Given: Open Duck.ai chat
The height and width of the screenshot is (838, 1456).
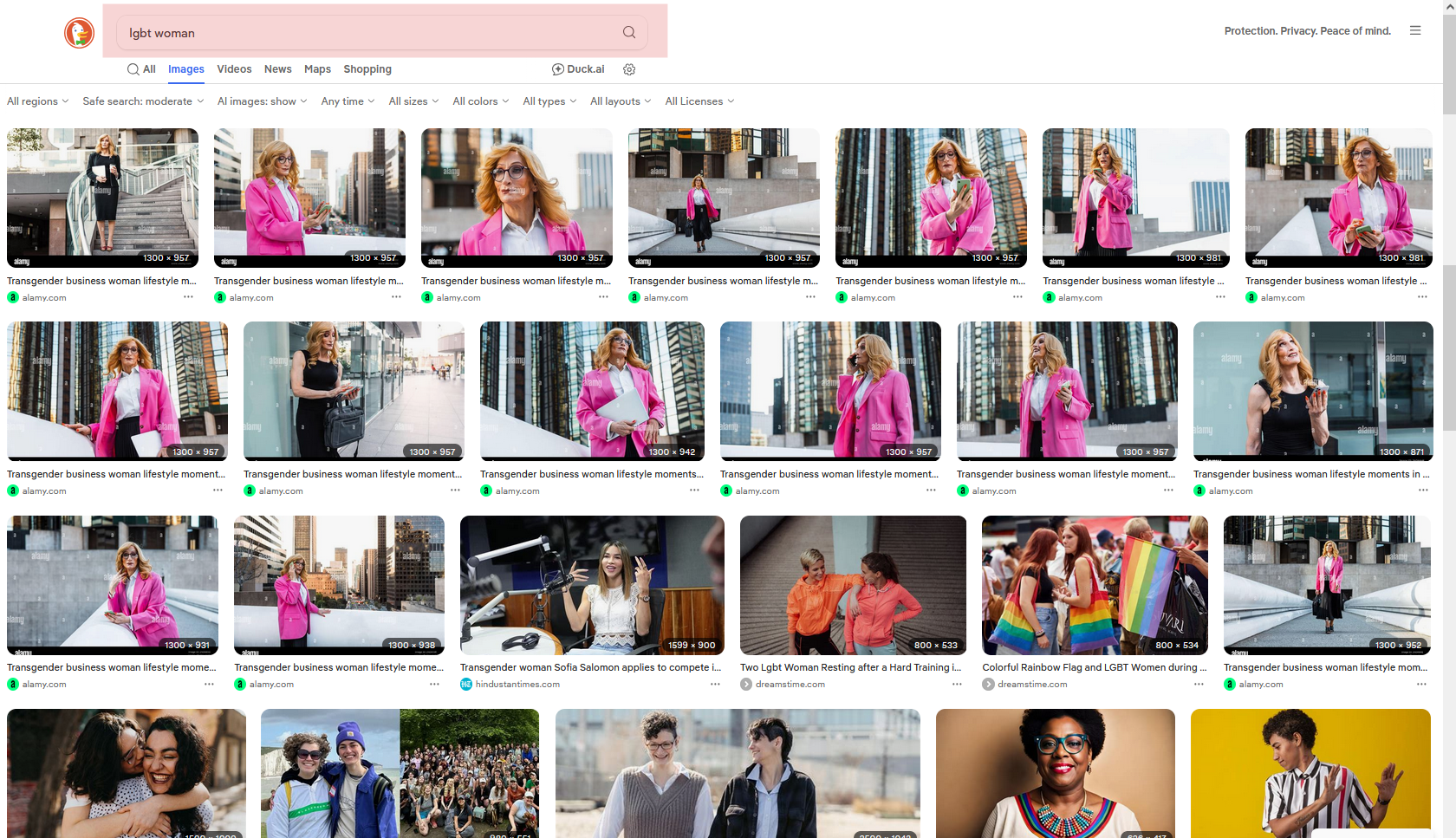Looking at the screenshot, I should coord(578,69).
